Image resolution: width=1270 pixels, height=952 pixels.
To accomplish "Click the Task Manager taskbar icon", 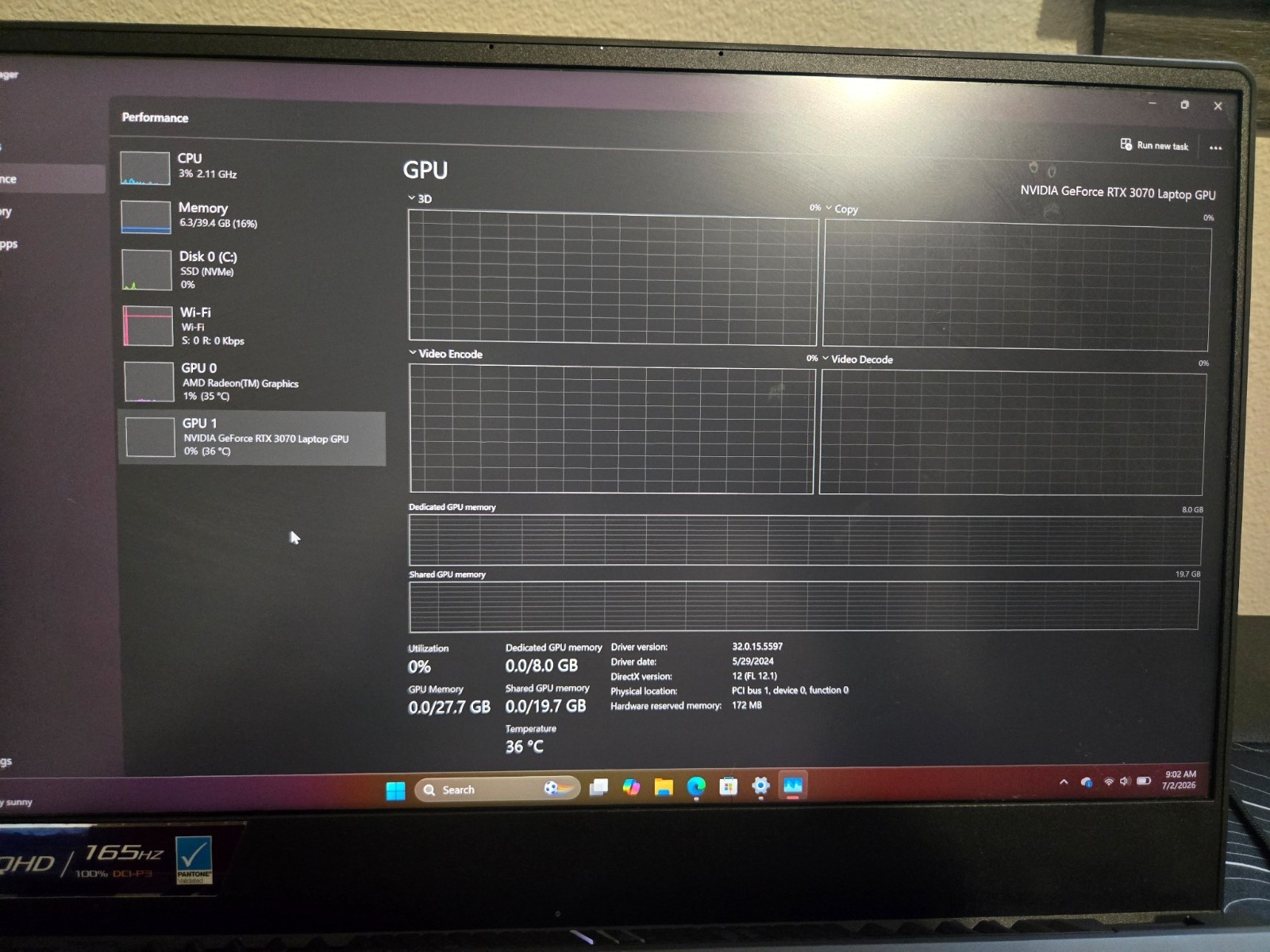I will 793,785.
